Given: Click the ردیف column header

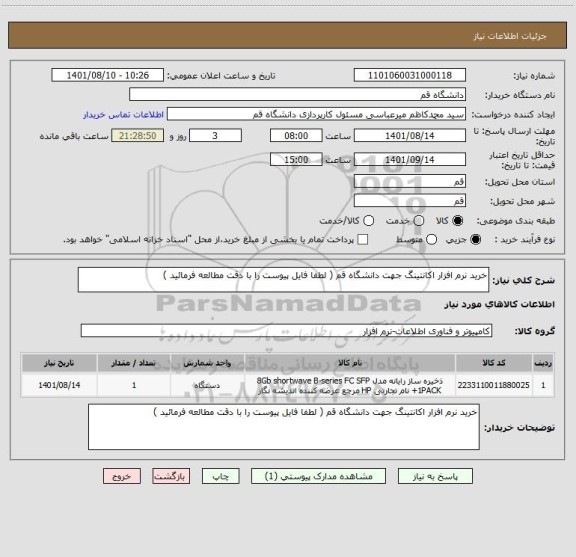Looking at the screenshot, I should [543, 363].
